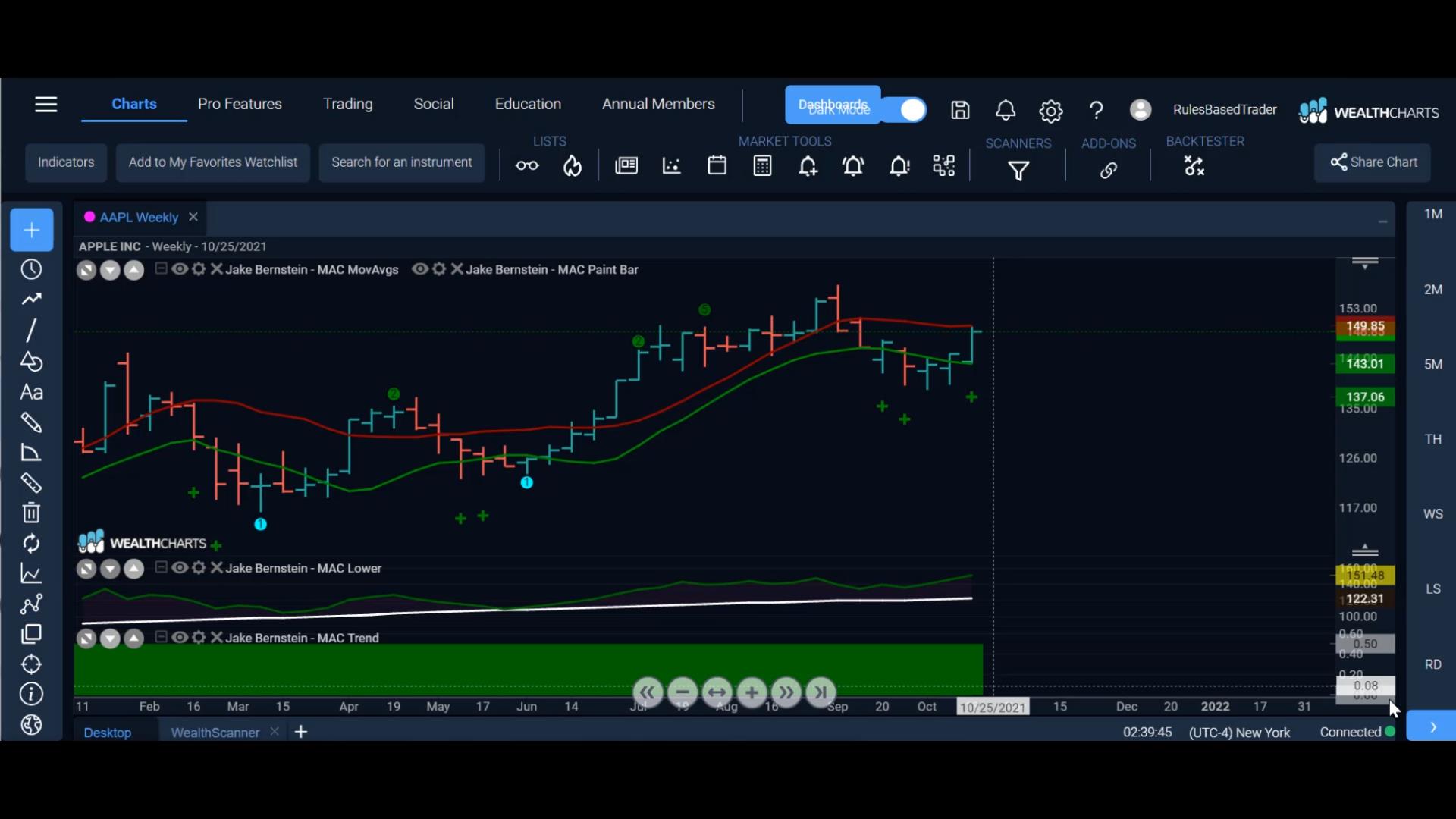Click the globe icon in left sidebar
Viewport: 1456px width, 819px height.
pos(31,725)
